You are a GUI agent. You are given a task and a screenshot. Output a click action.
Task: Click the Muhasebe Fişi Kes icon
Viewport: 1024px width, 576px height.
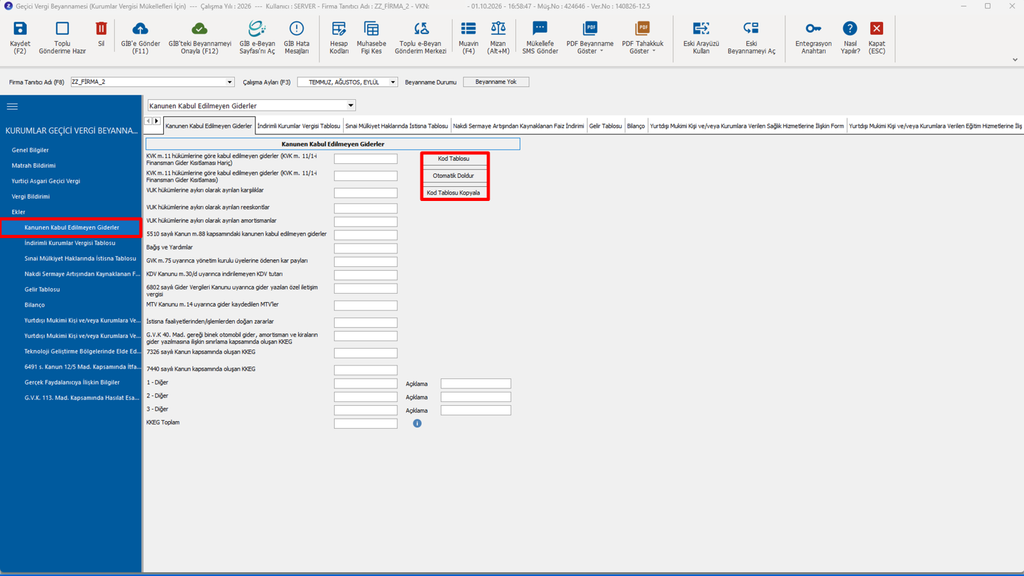[371, 29]
